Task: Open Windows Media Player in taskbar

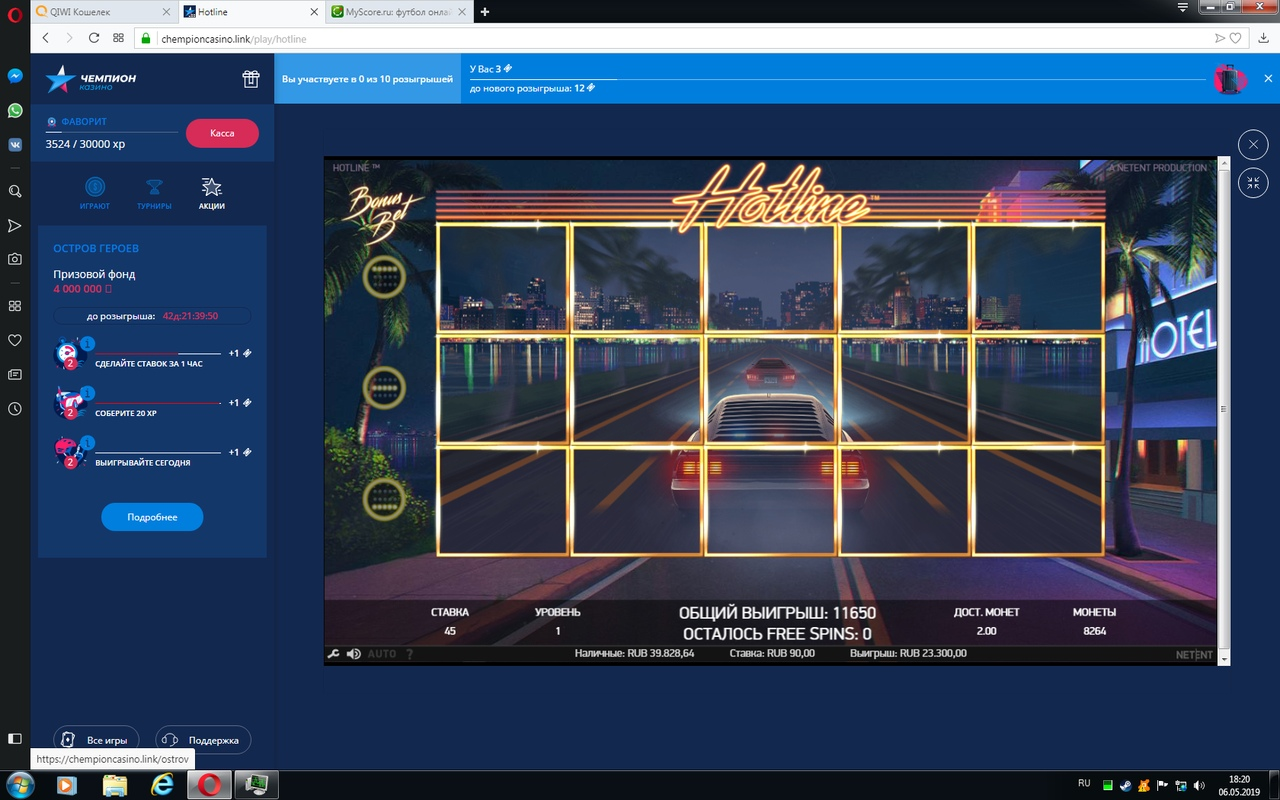Action: tap(68, 785)
